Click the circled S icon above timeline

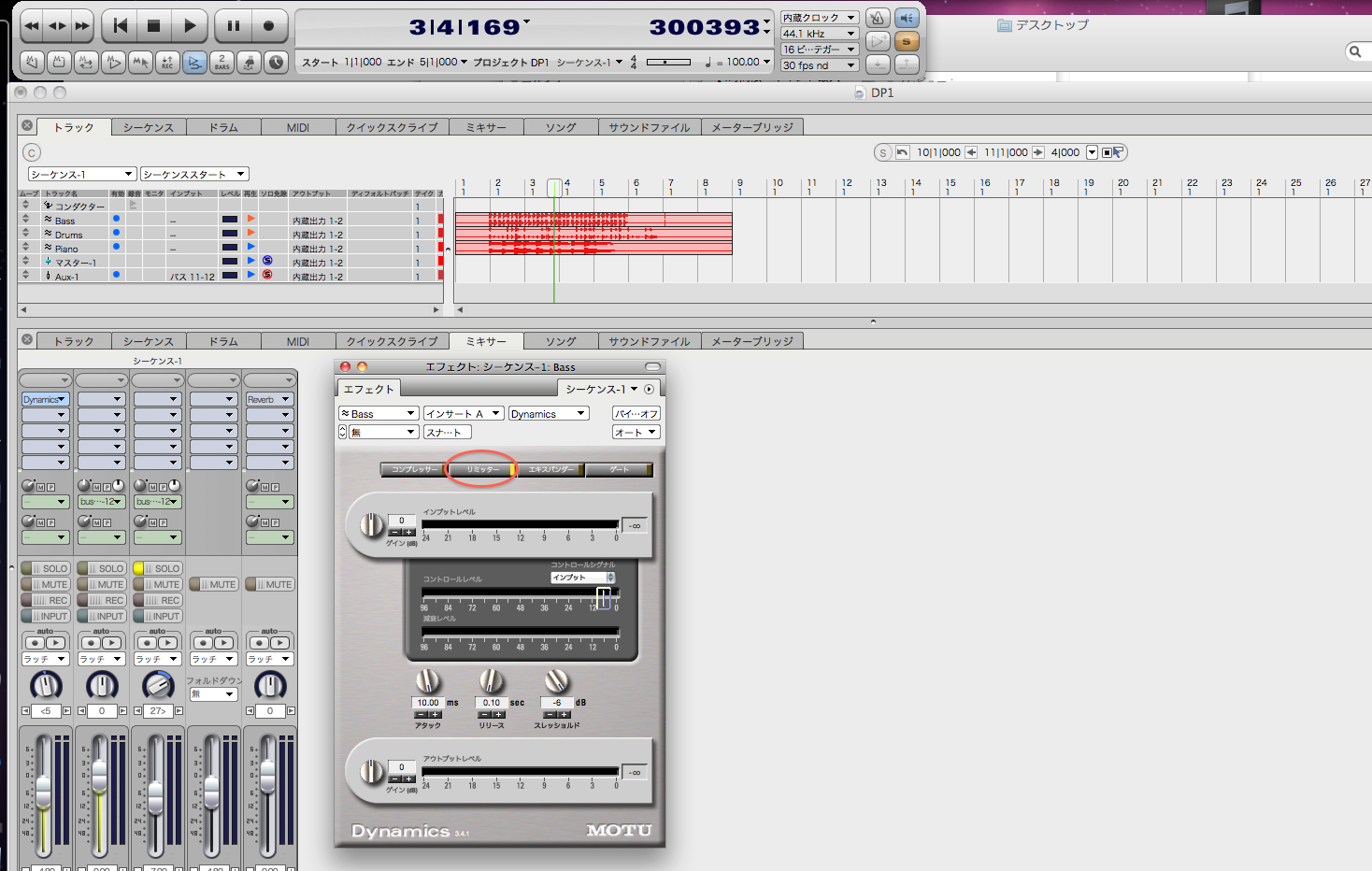(x=883, y=152)
